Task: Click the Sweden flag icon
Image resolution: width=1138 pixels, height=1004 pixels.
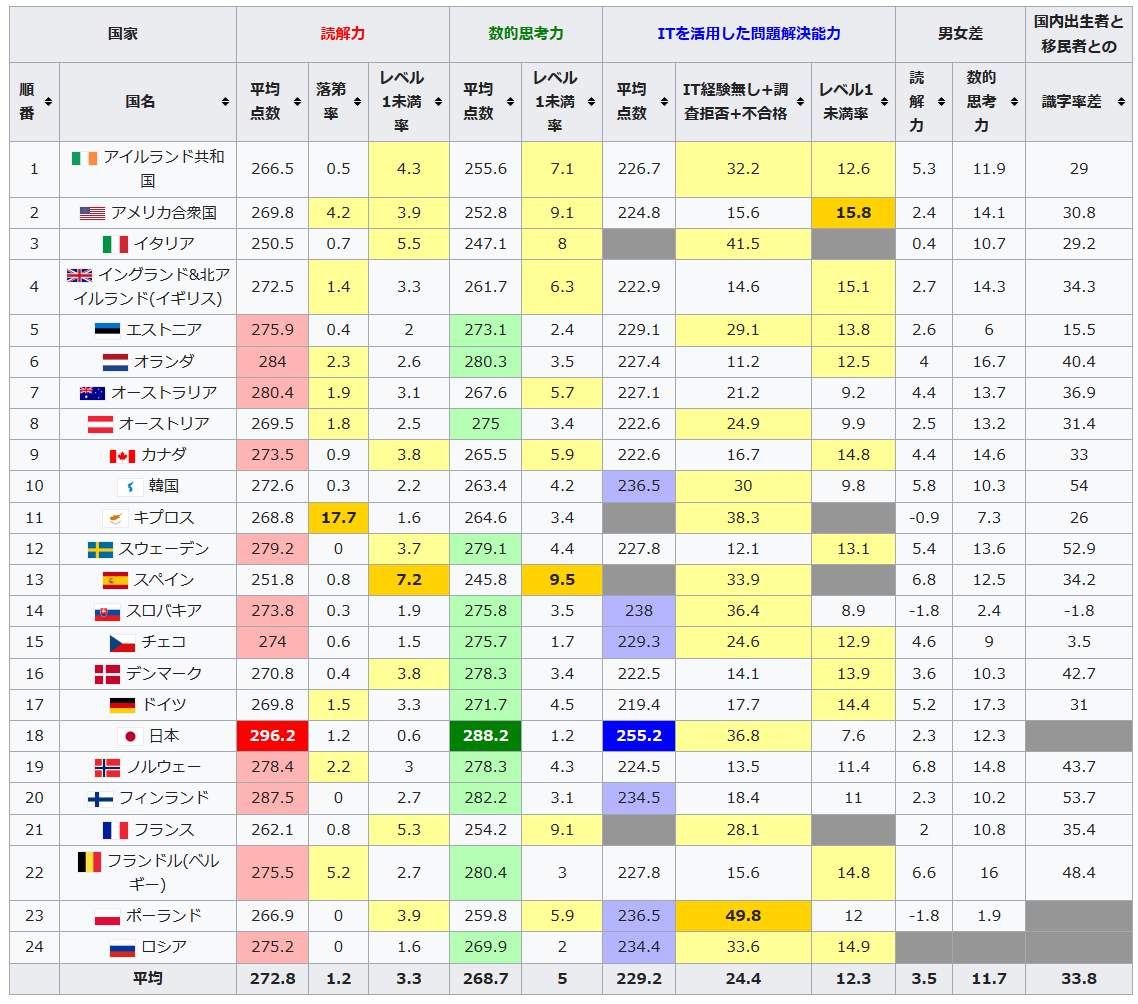Action: pyautogui.click(x=100, y=549)
